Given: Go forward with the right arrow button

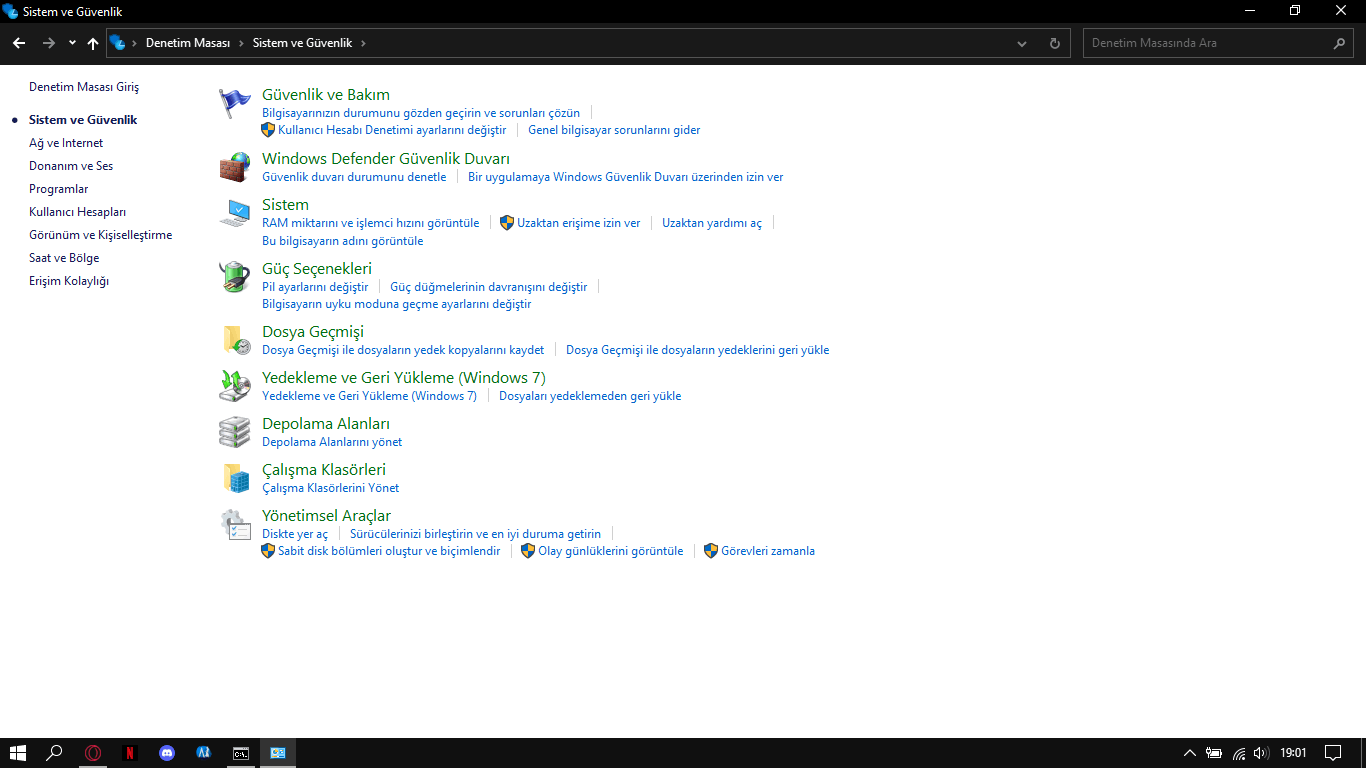Looking at the screenshot, I should [x=49, y=43].
